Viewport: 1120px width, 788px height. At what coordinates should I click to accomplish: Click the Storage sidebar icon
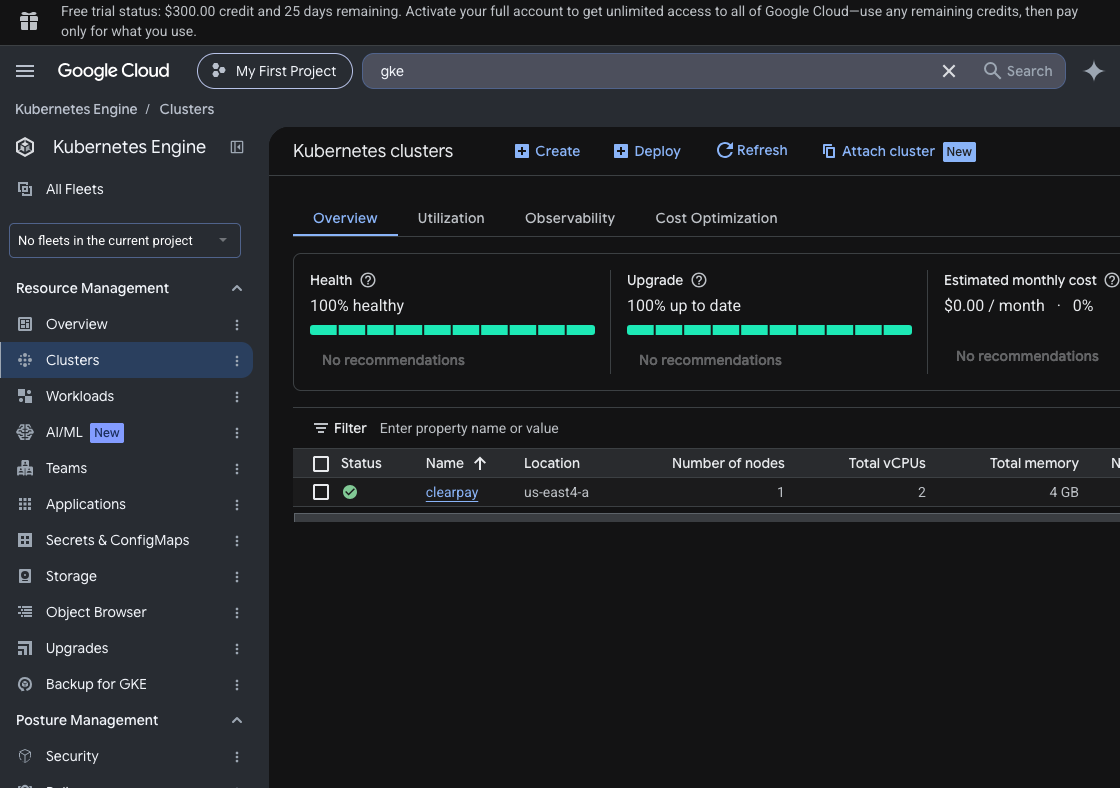pos(25,576)
